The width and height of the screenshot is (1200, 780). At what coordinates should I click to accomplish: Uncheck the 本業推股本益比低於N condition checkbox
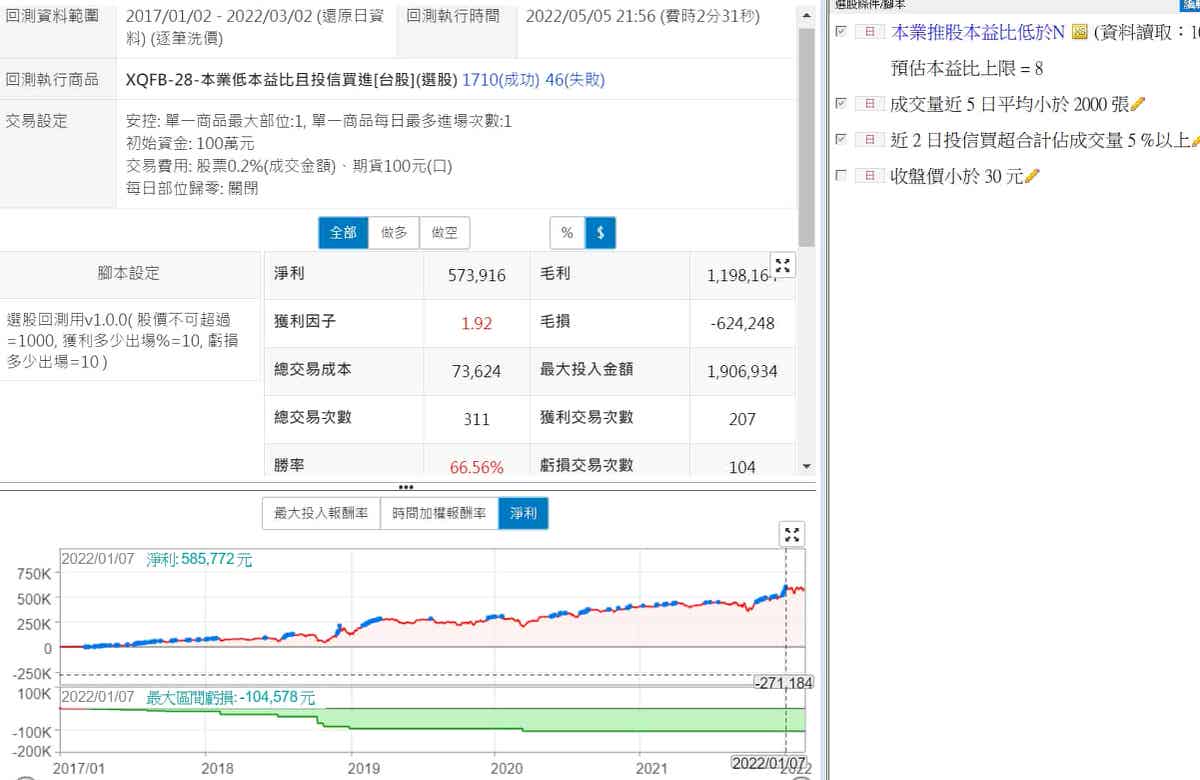click(840, 32)
